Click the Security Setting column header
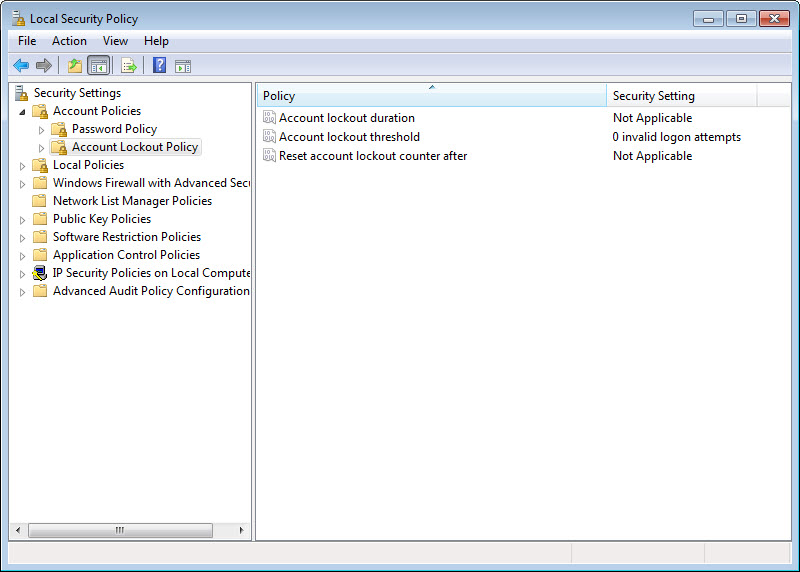This screenshot has width=800, height=572. coord(680,96)
